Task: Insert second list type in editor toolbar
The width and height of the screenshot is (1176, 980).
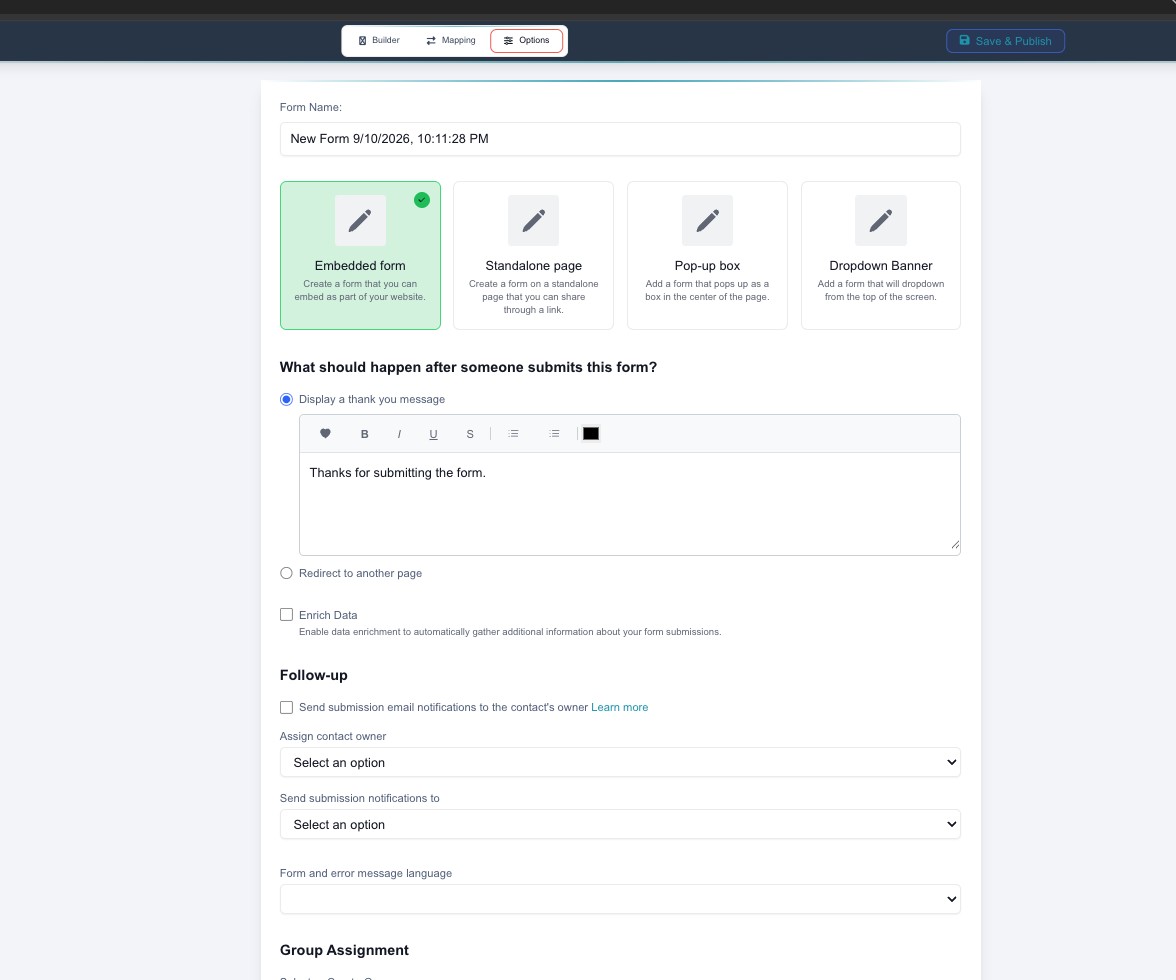Action: tap(554, 433)
